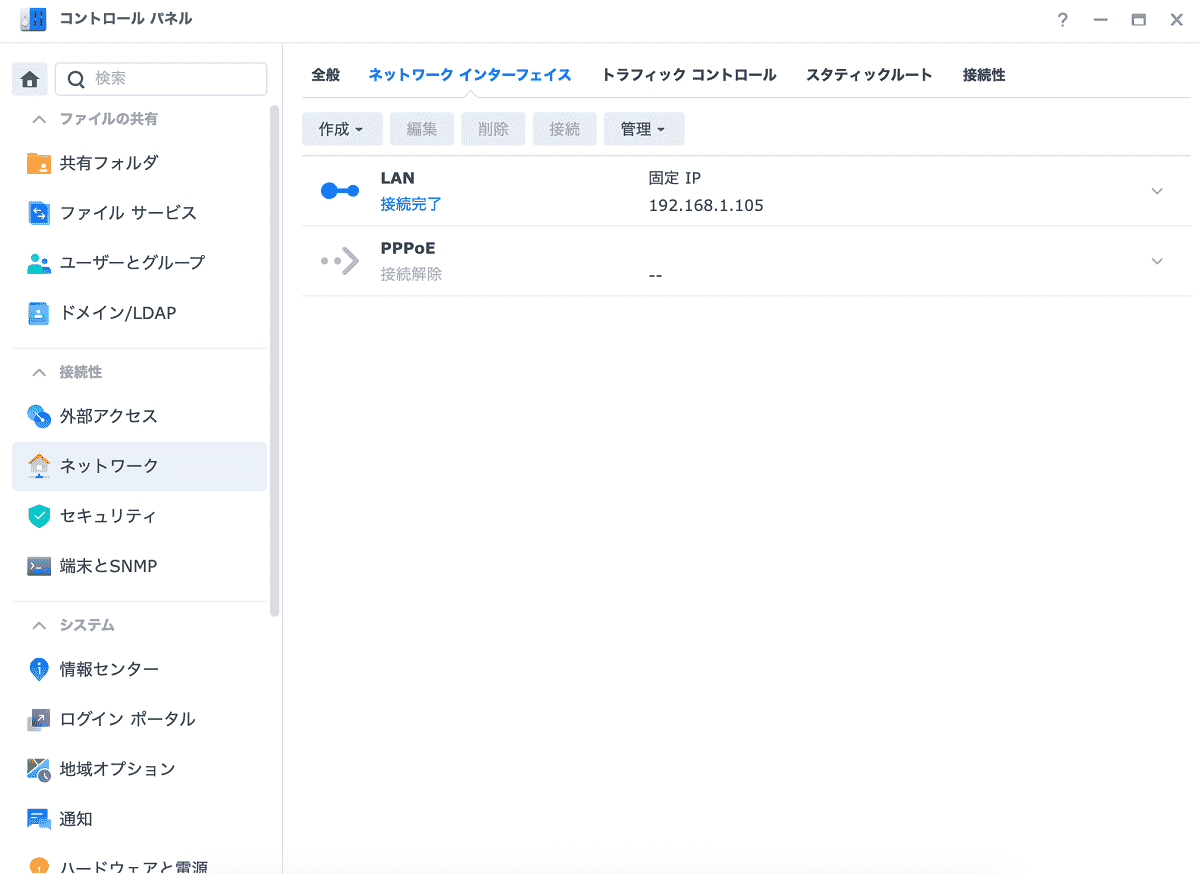Click the PPPoE interface name
This screenshot has width=1200, height=874.
click(408, 248)
